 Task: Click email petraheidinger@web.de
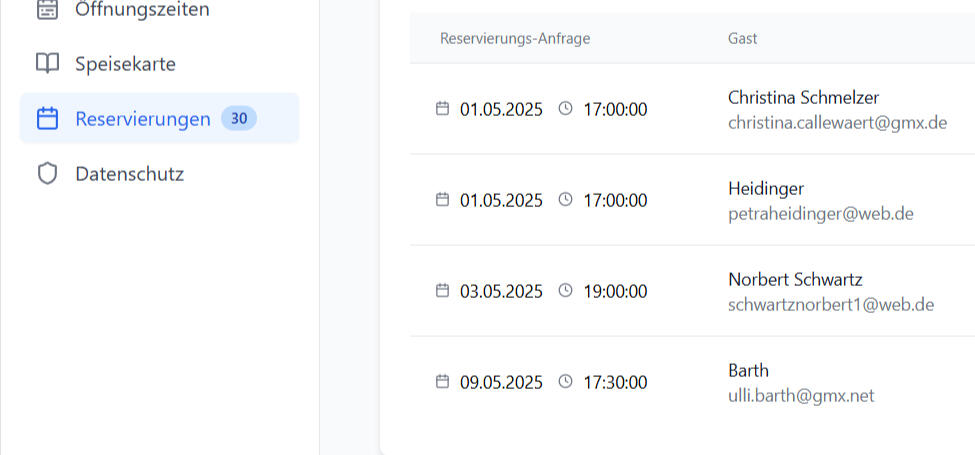[x=820, y=214]
